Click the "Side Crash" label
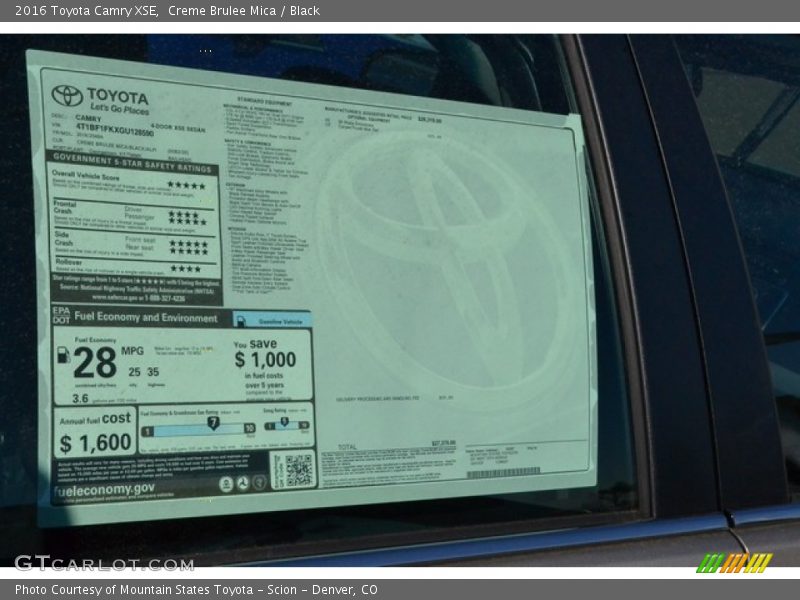Image resolution: width=800 pixels, height=600 pixels. pyautogui.click(x=63, y=238)
